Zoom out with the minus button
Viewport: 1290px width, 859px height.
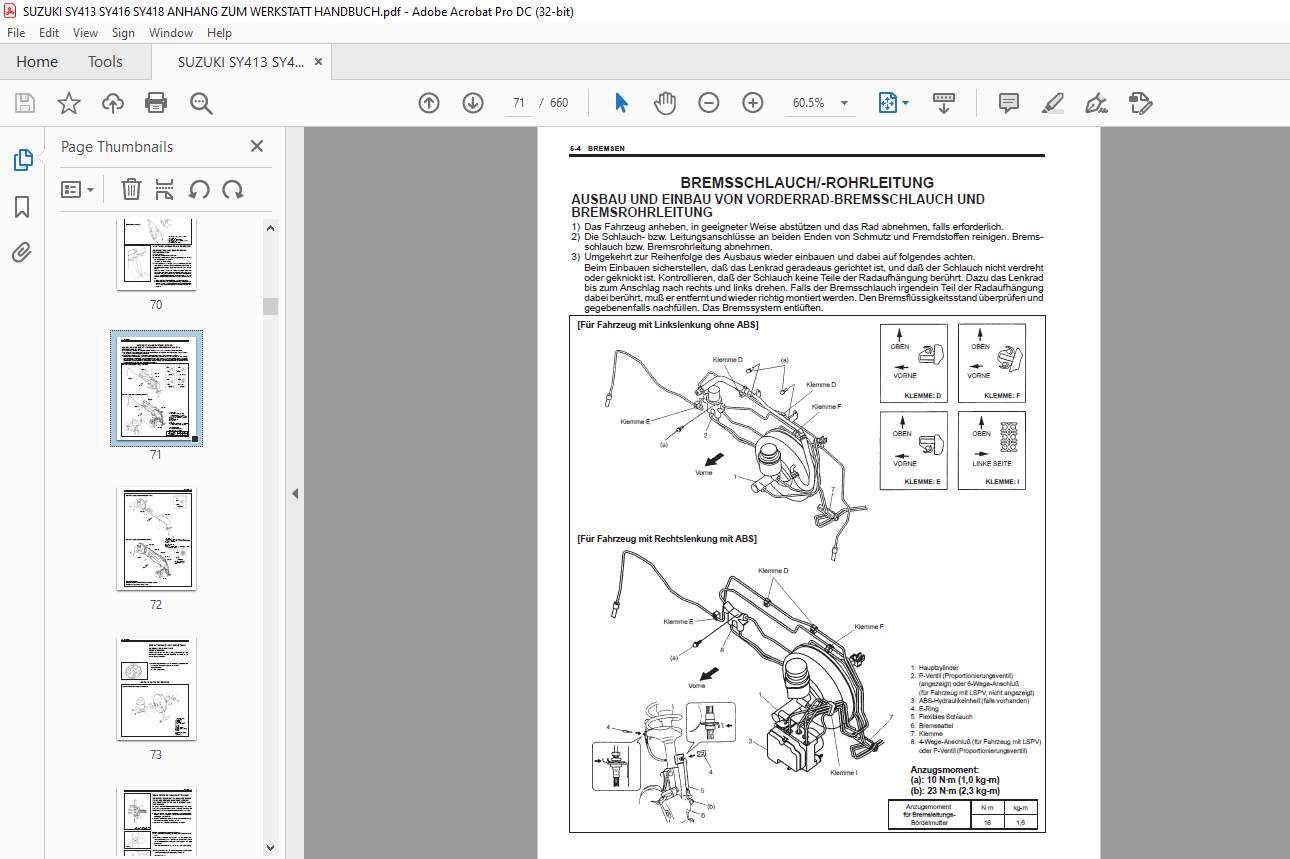pyautogui.click(x=709, y=103)
